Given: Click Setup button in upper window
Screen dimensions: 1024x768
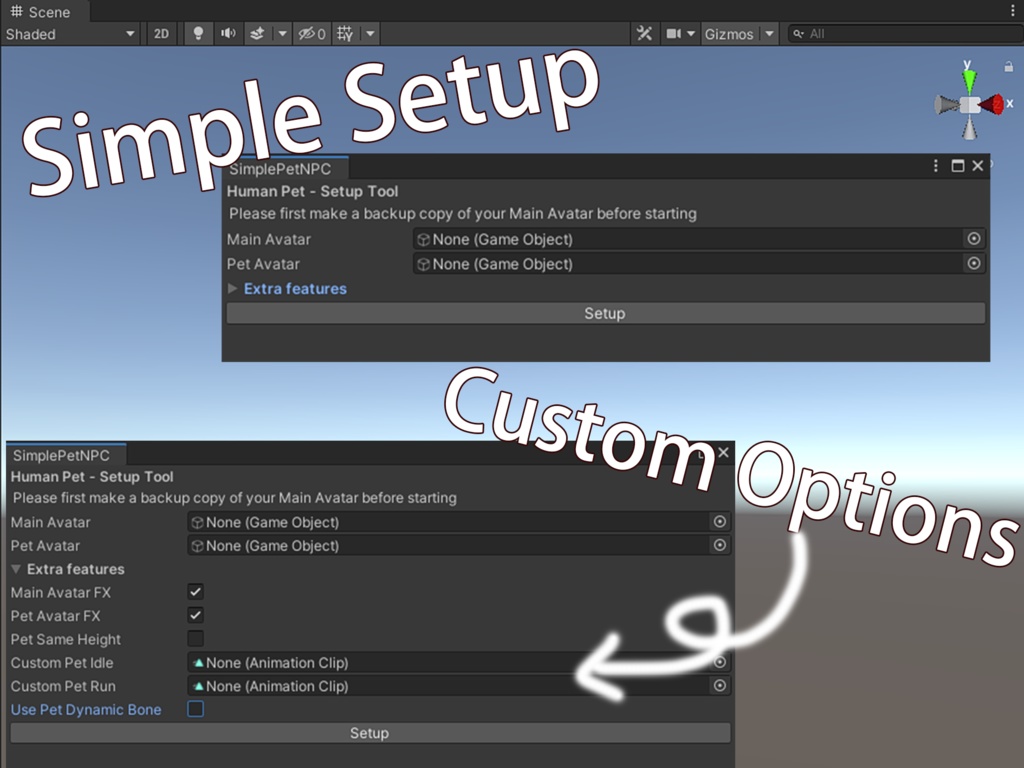Looking at the screenshot, I should pyautogui.click(x=605, y=313).
